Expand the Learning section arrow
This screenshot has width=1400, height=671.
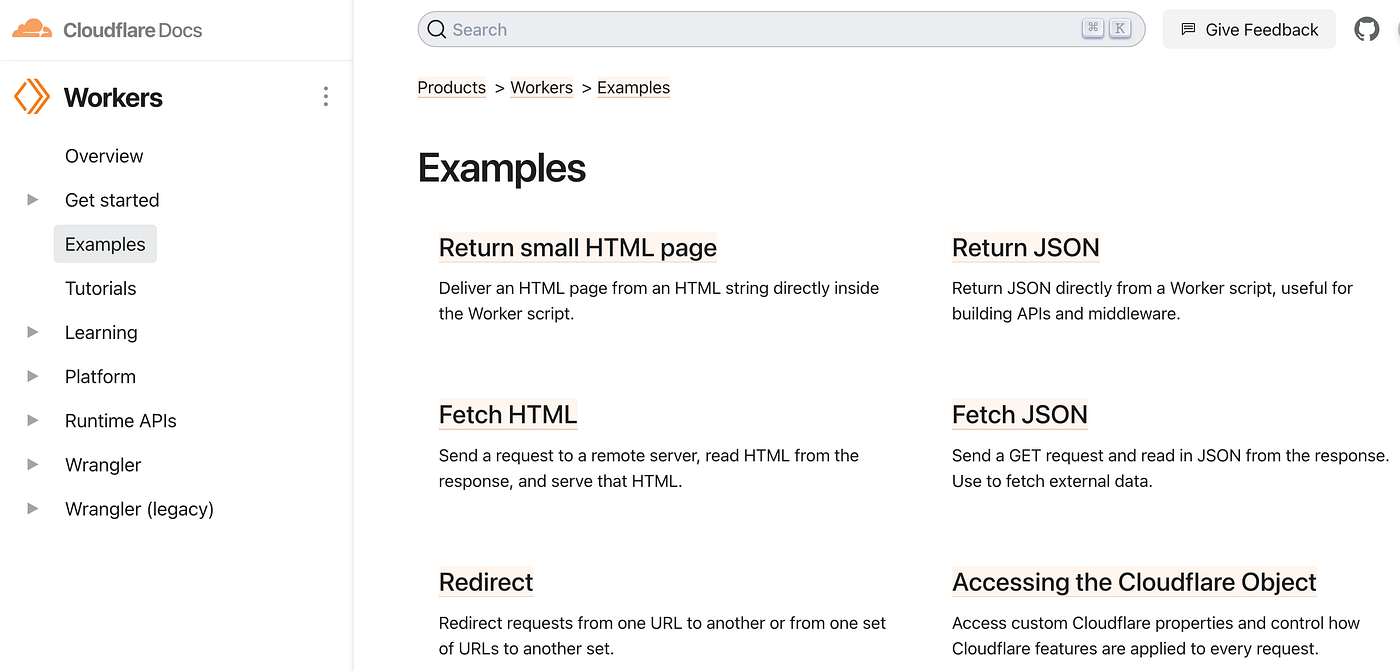(x=33, y=332)
